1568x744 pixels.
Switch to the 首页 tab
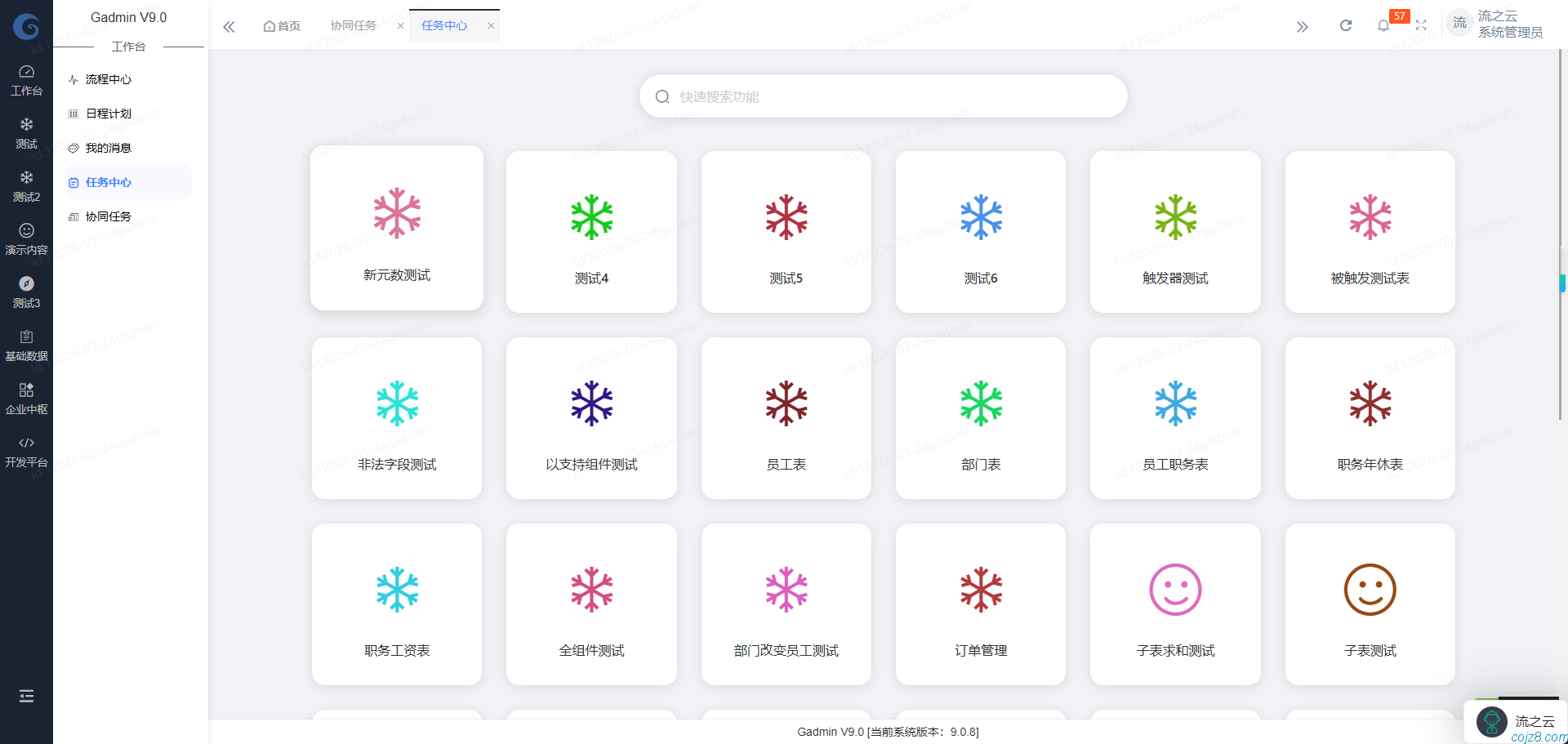282,26
